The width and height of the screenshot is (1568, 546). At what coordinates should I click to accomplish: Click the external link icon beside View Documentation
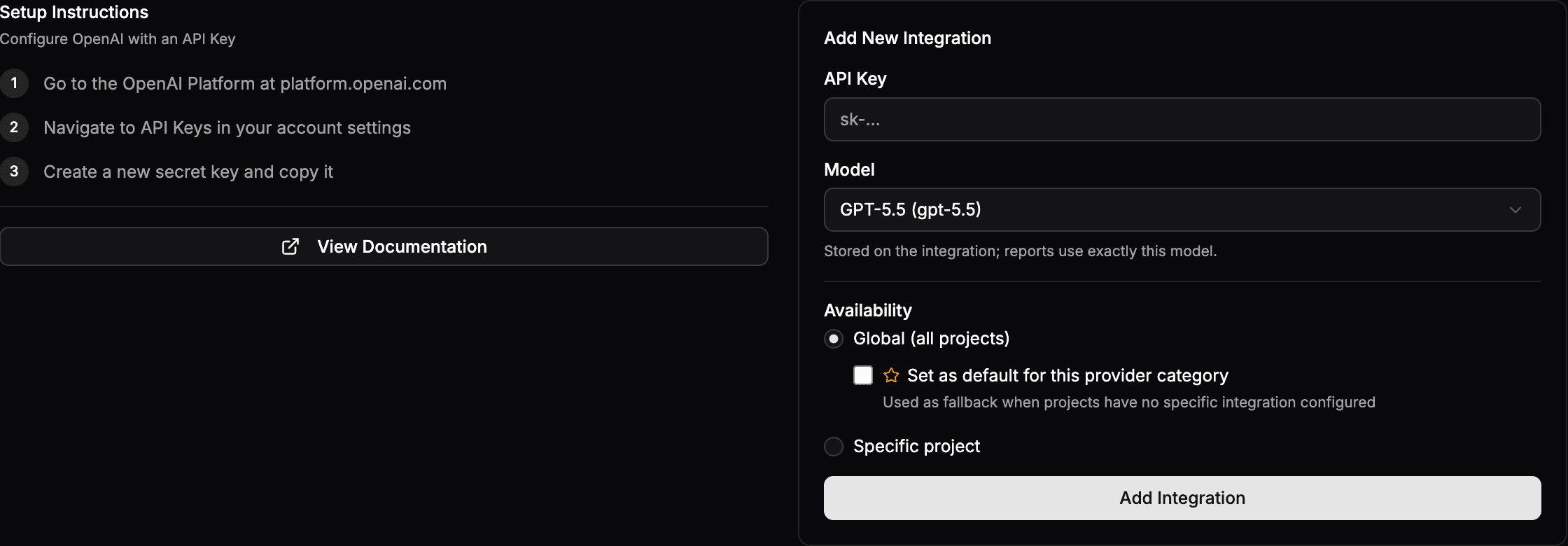click(290, 246)
